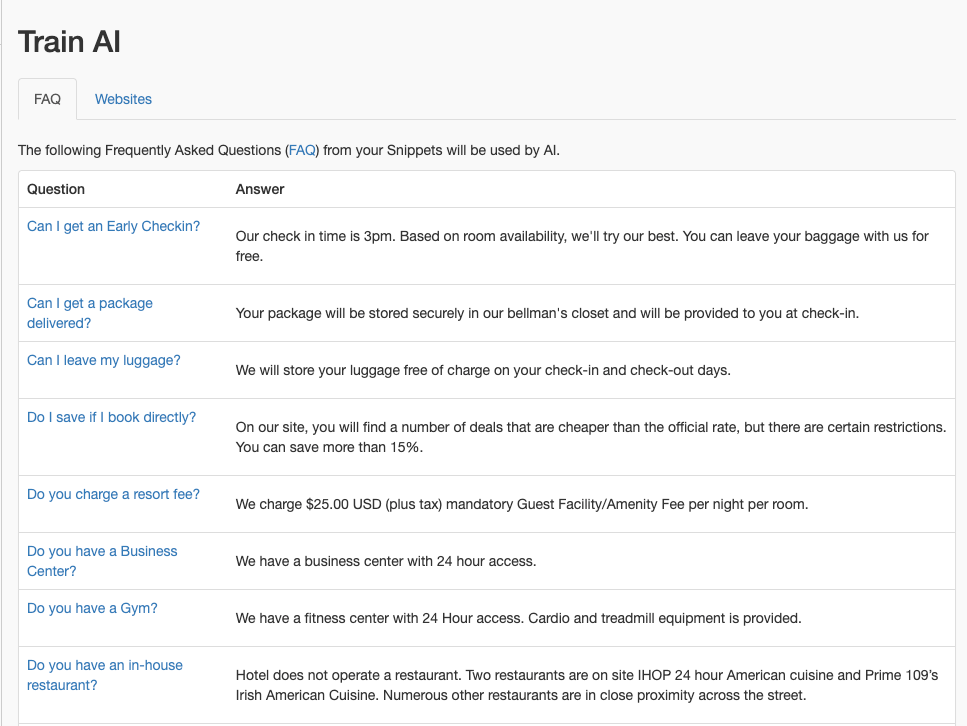Open 'Do I save if I book directly?'

tap(111, 417)
